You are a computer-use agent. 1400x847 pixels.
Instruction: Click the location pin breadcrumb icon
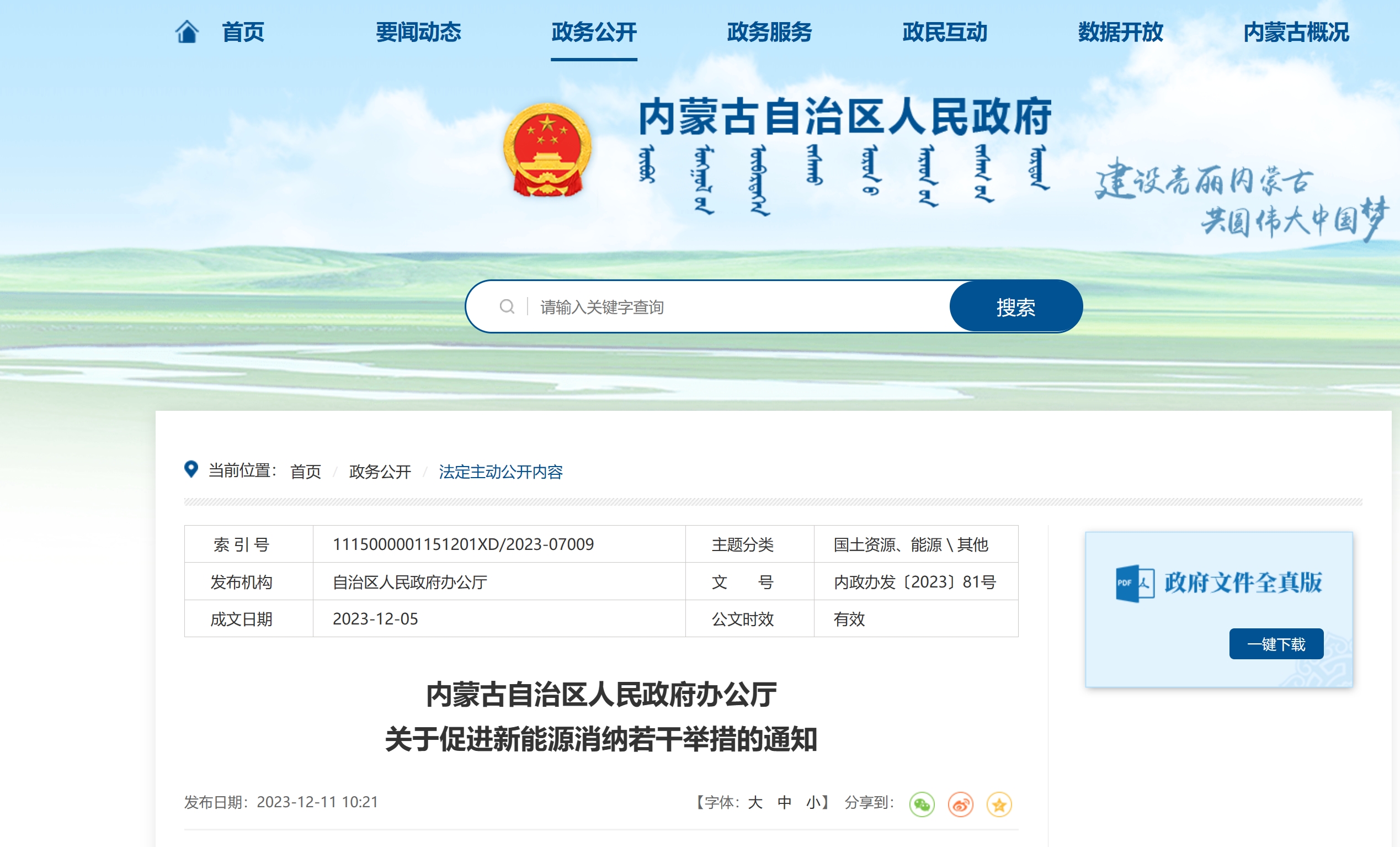(x=191, y=469)
